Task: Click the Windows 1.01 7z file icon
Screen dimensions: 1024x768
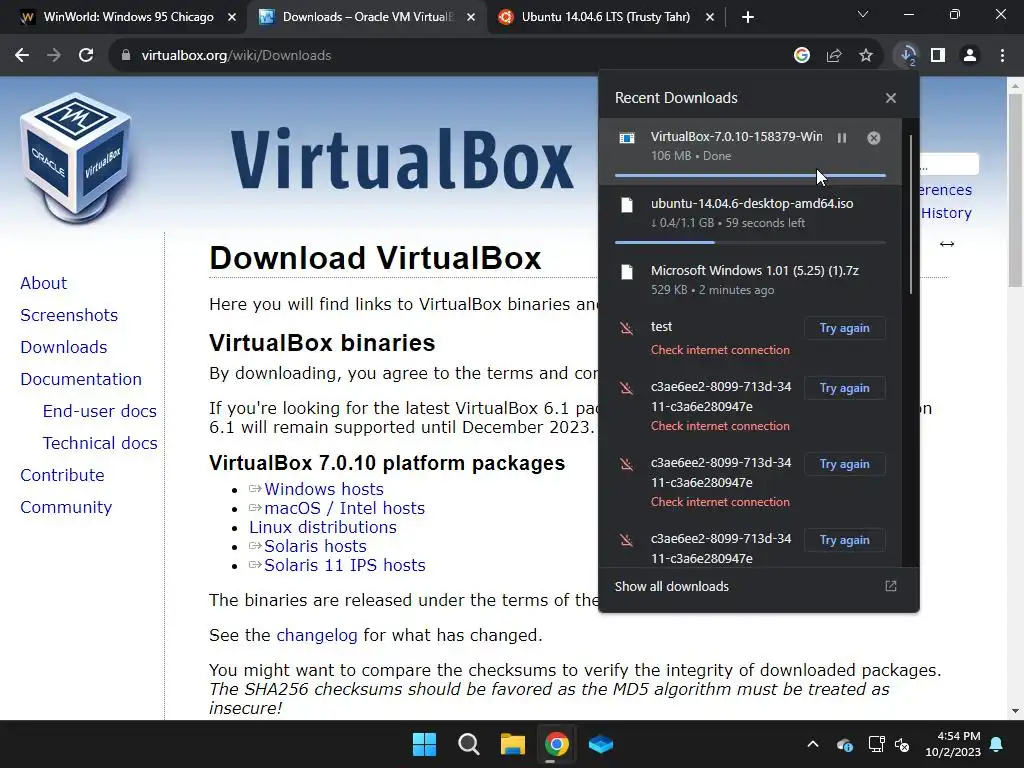Action: pos(627,272)
